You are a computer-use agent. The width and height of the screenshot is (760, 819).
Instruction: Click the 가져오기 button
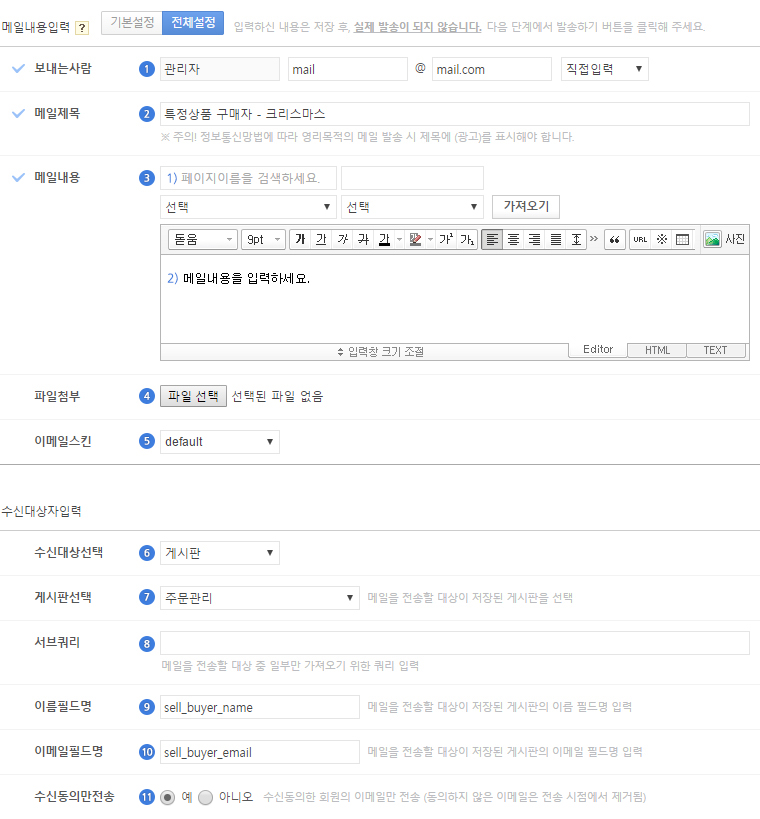526,207
